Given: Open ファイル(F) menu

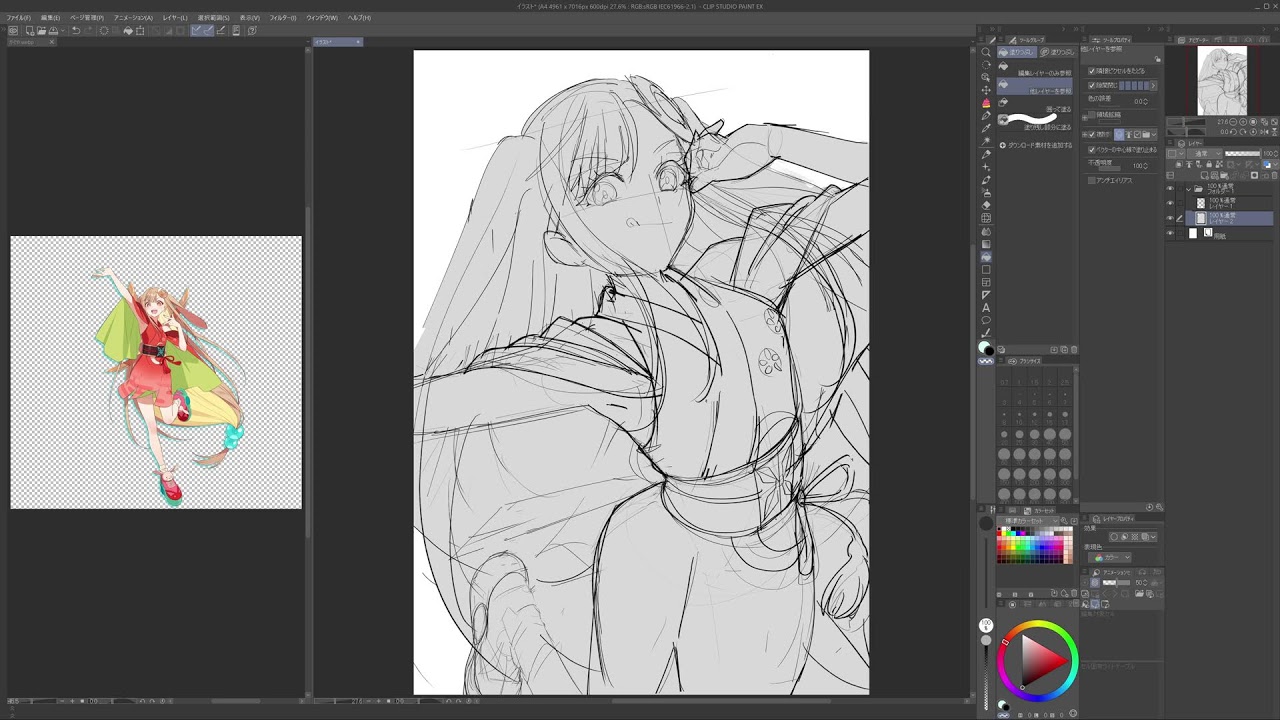Looking at the screenshot, I should coord(18,17).
